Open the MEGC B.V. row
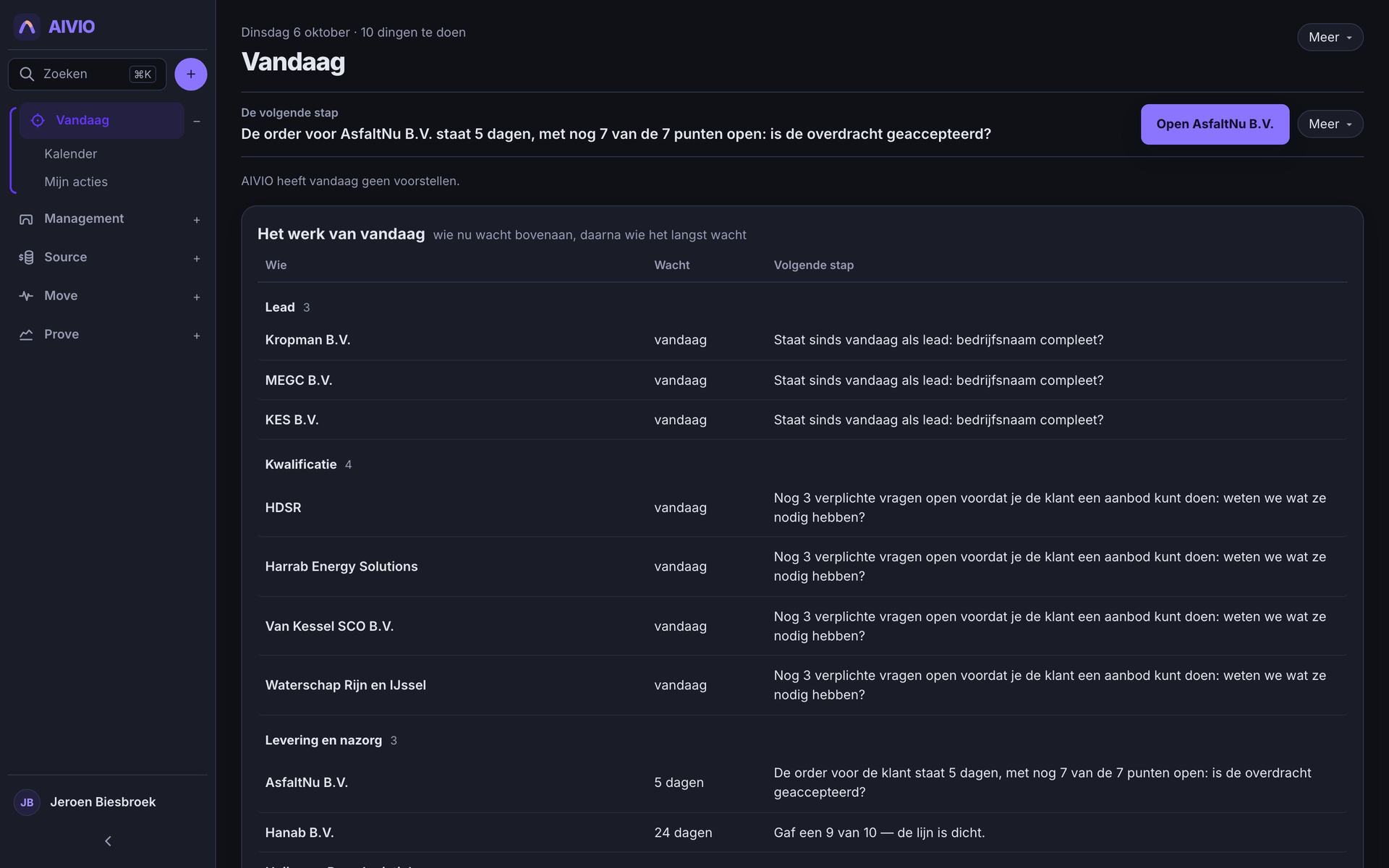 point(802,380)
